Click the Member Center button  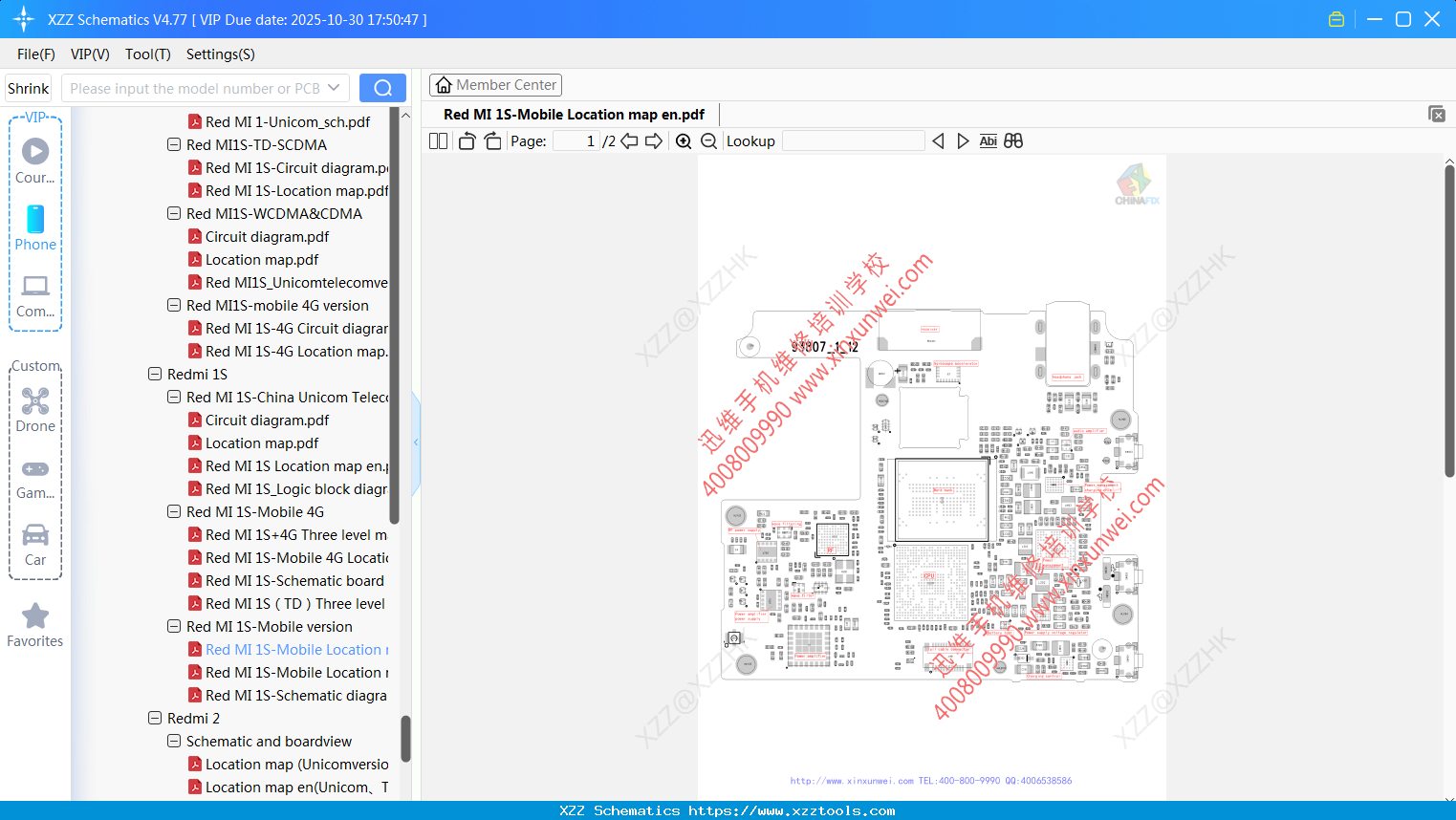[495, 84]
